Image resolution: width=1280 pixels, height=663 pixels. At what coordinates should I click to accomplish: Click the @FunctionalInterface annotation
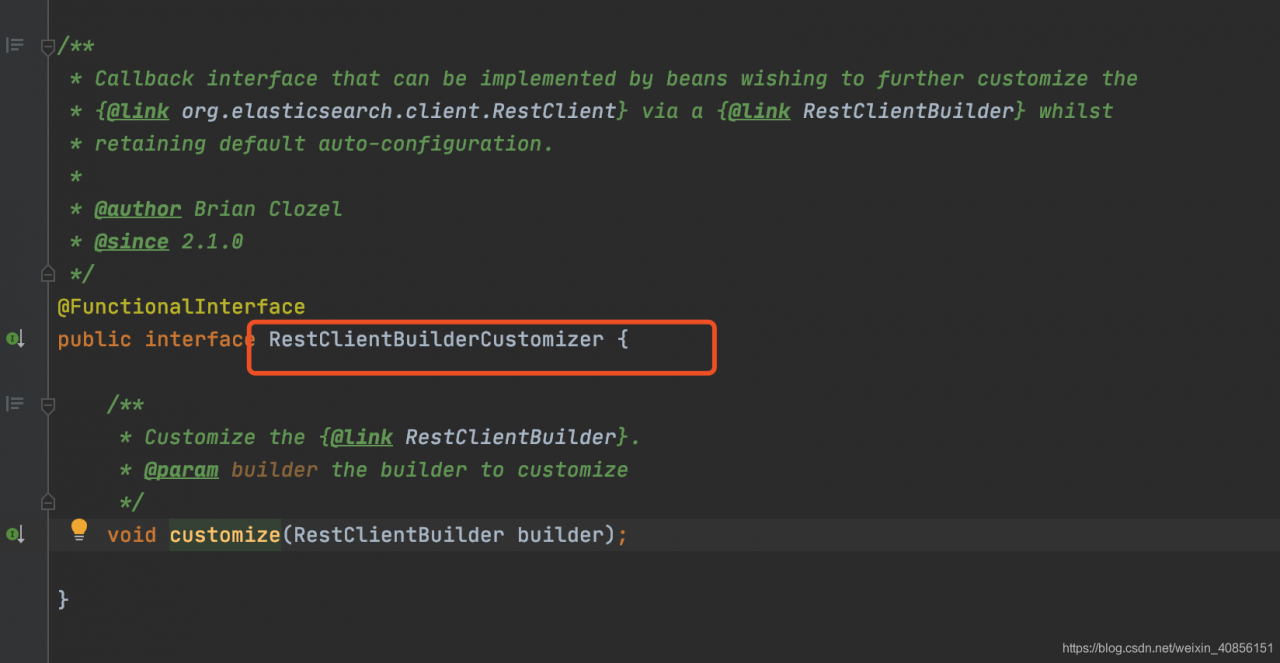pos(181,307)
